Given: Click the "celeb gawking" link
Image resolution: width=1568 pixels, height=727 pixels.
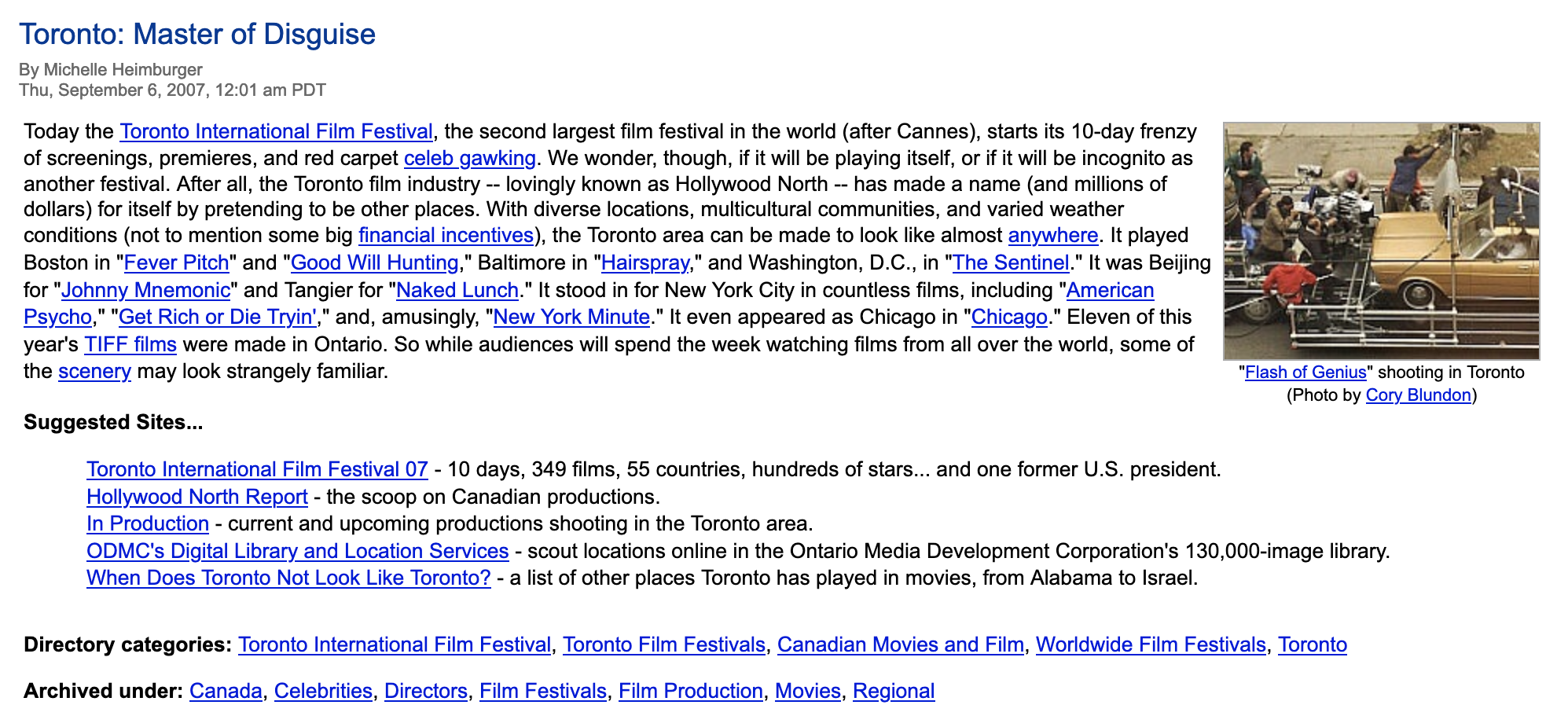Looking at the screenshot, I should [x=469, y=158].
